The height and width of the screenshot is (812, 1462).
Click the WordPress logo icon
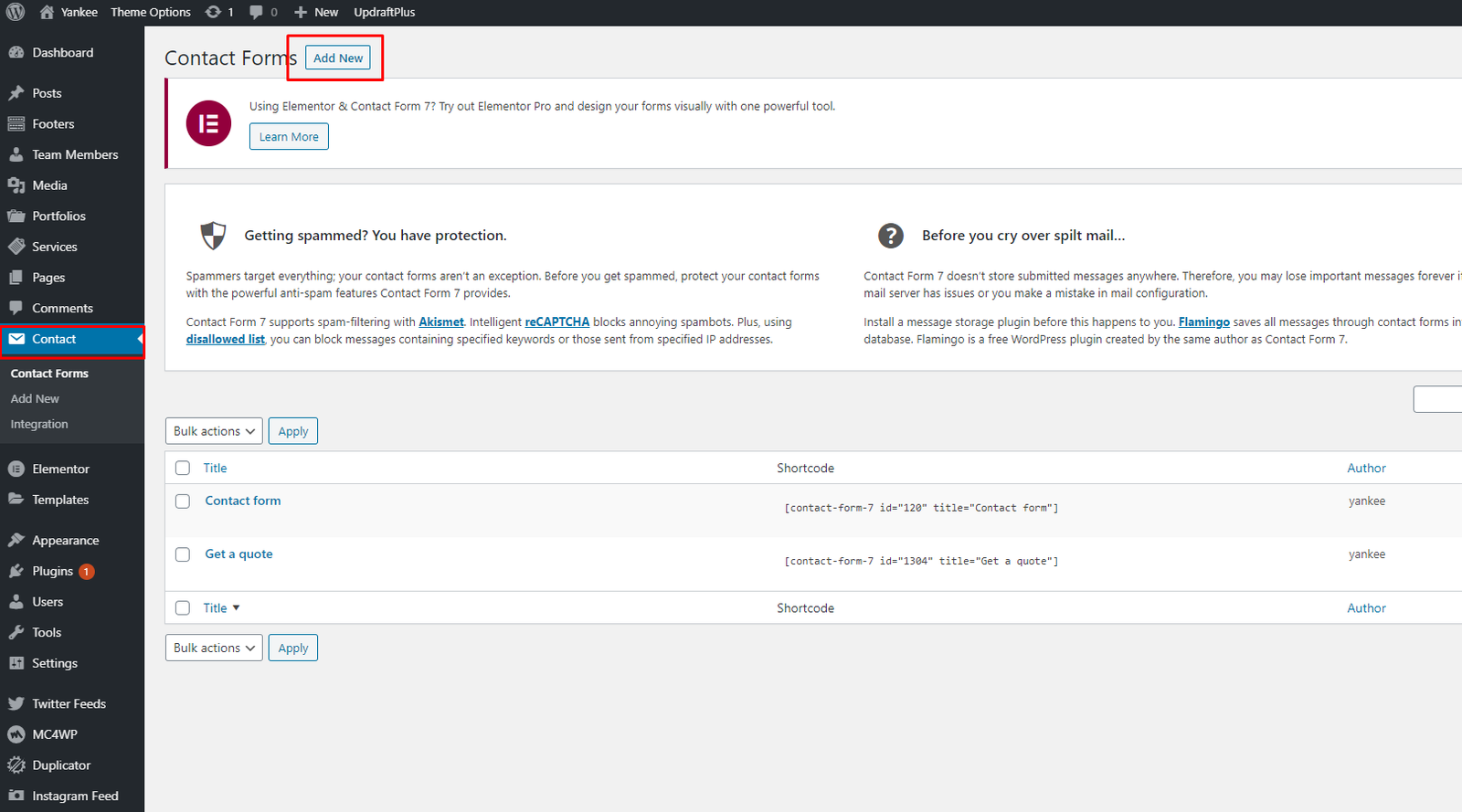(x=16, y=12)
